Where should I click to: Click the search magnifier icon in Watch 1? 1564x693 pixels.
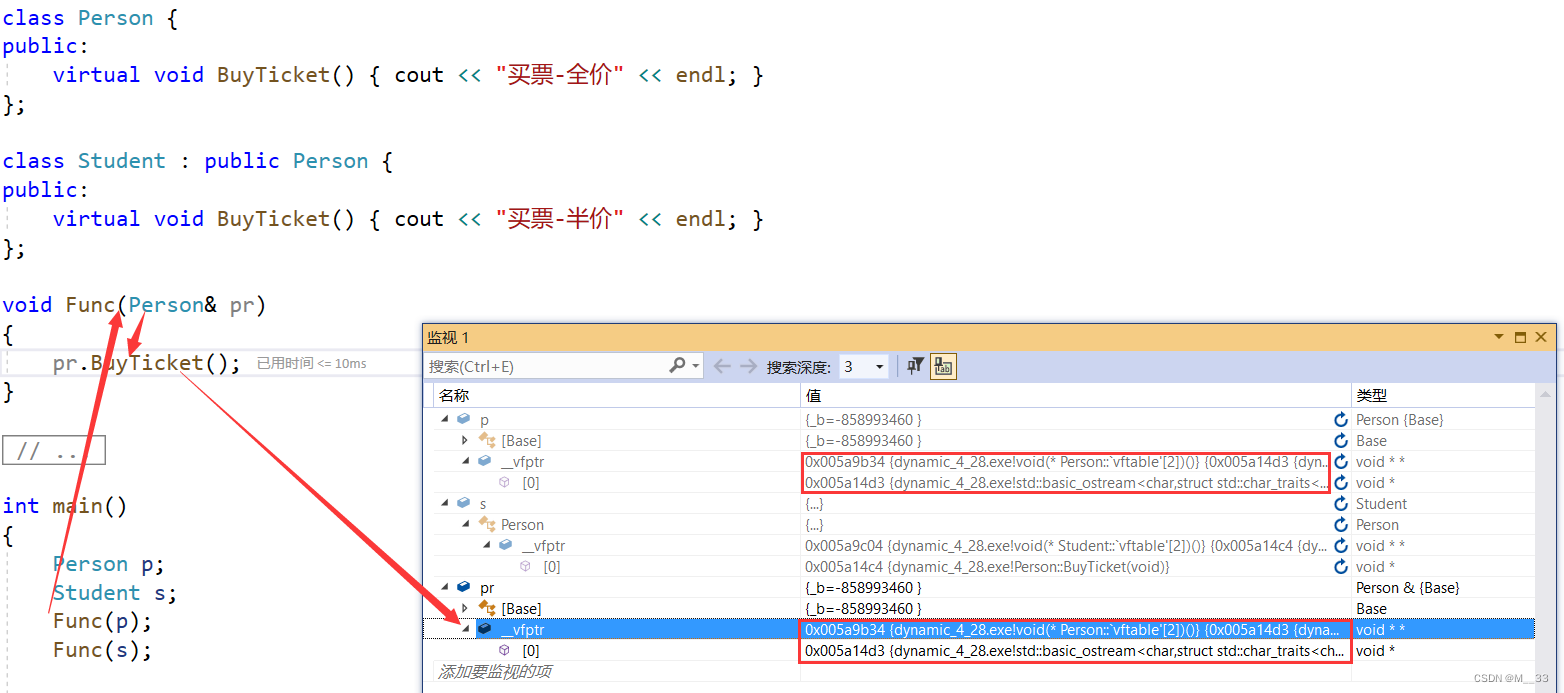[678, 366]
